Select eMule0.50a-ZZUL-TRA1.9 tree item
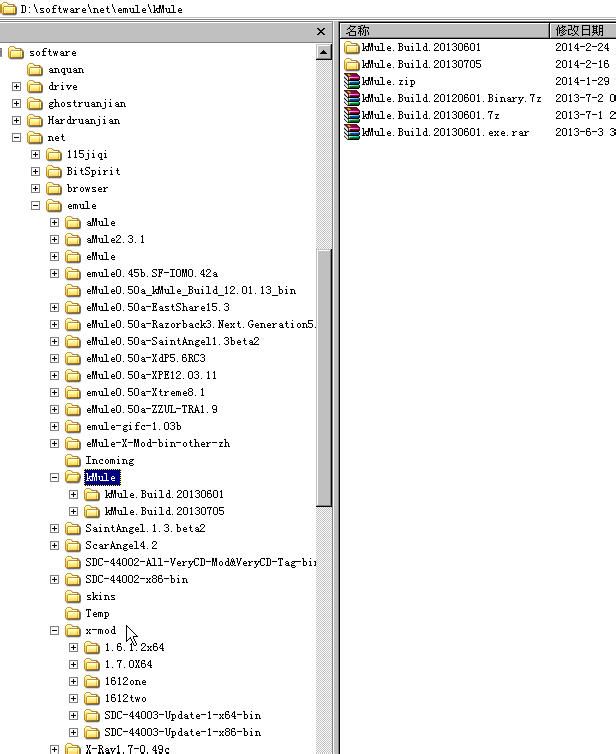 151,409
